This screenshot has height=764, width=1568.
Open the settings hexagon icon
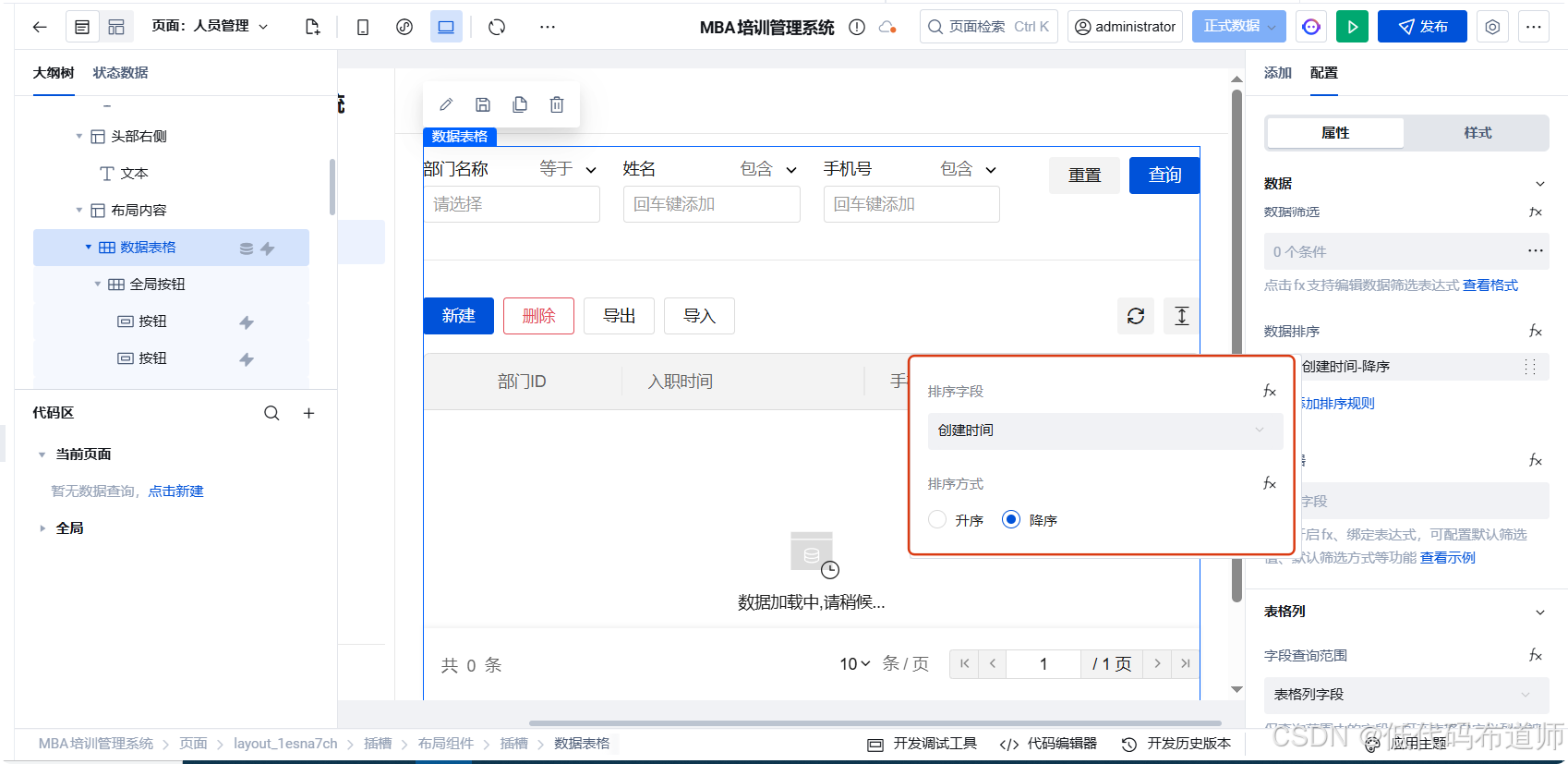pyautogui.click(x=1492, y=27)
